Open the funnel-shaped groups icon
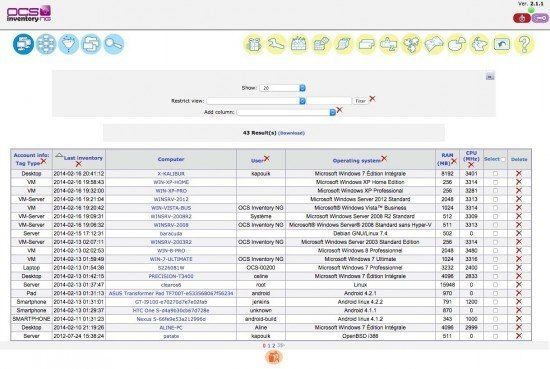 [x=68, y=44]
